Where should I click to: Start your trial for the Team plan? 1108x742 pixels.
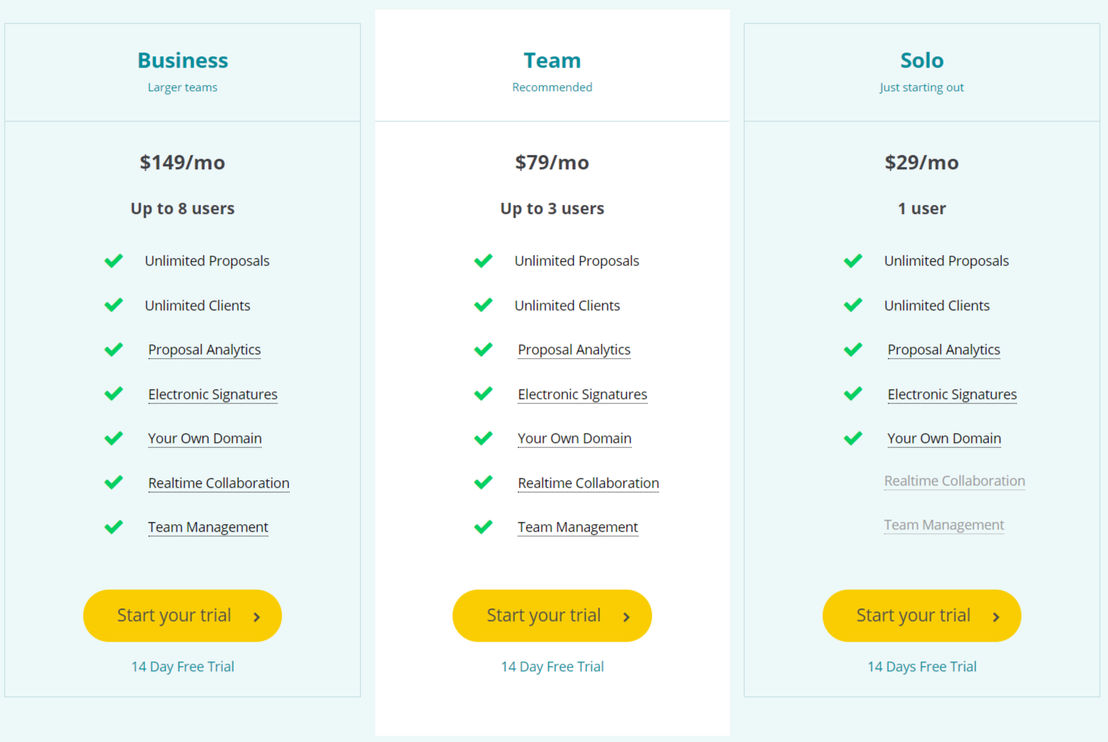coord(552,616)
